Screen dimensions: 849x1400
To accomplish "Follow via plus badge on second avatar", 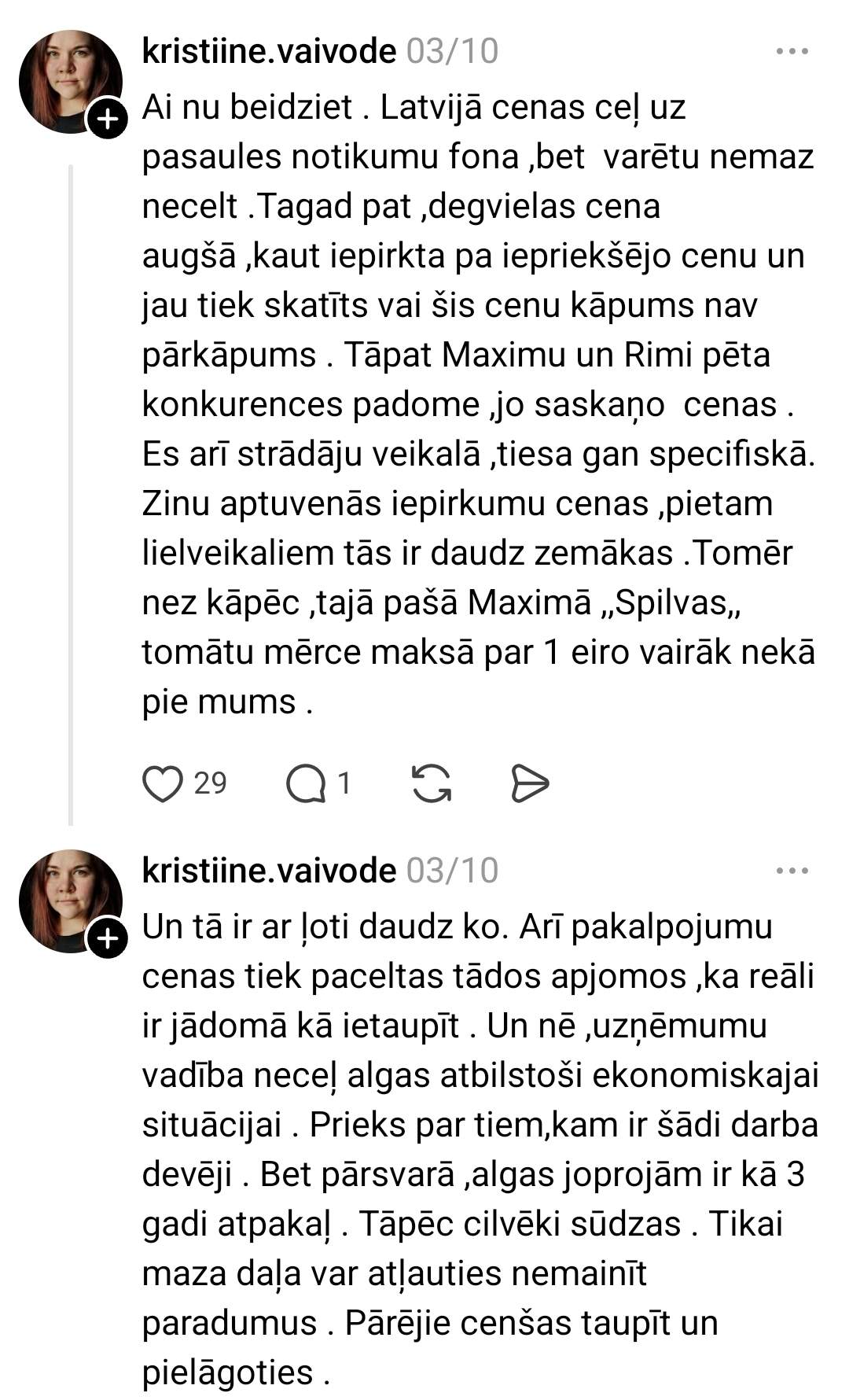I will (x=107, y=938).
